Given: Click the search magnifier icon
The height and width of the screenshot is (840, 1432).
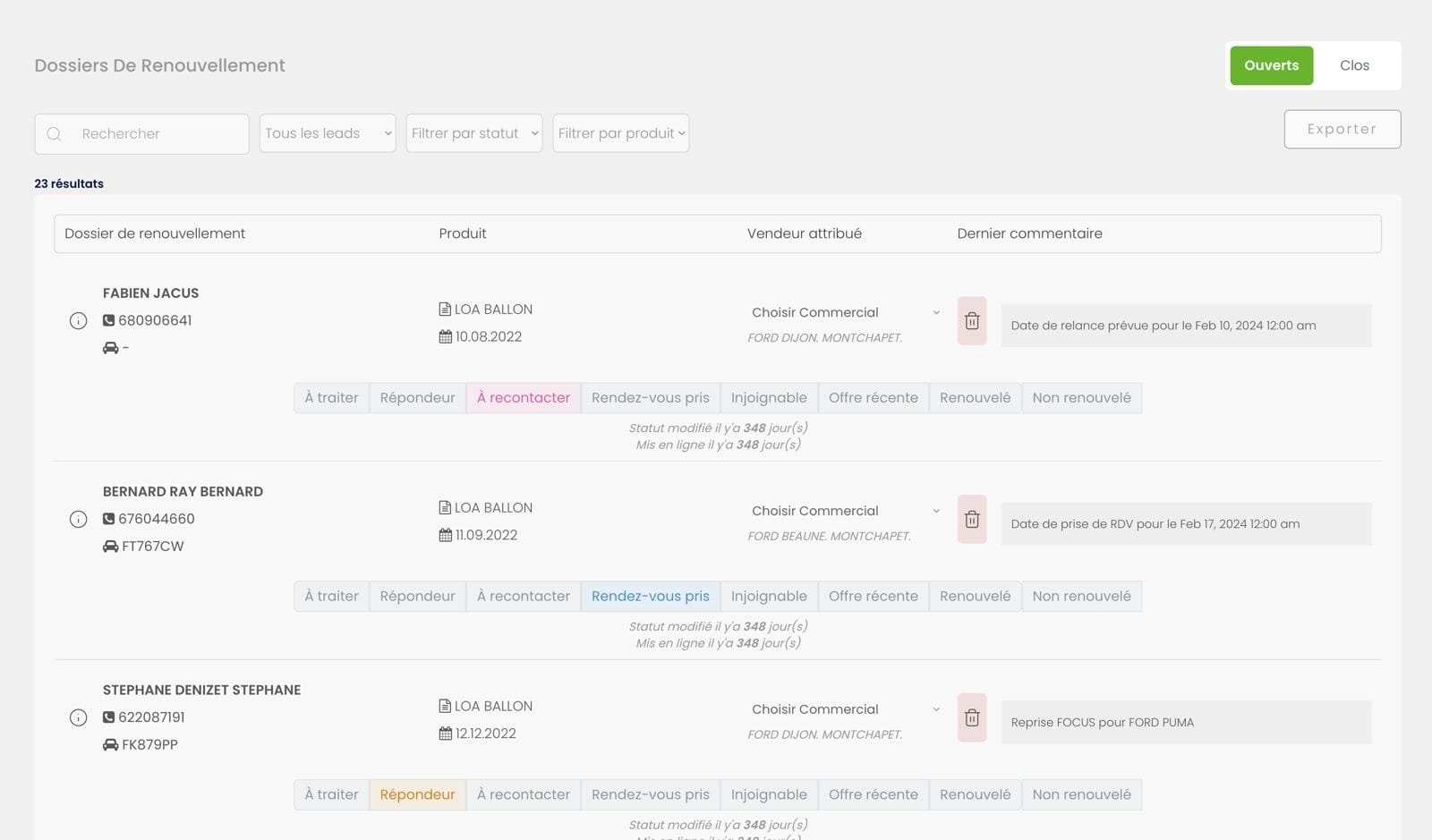Looking at the screenshot, I should (55, 134).
